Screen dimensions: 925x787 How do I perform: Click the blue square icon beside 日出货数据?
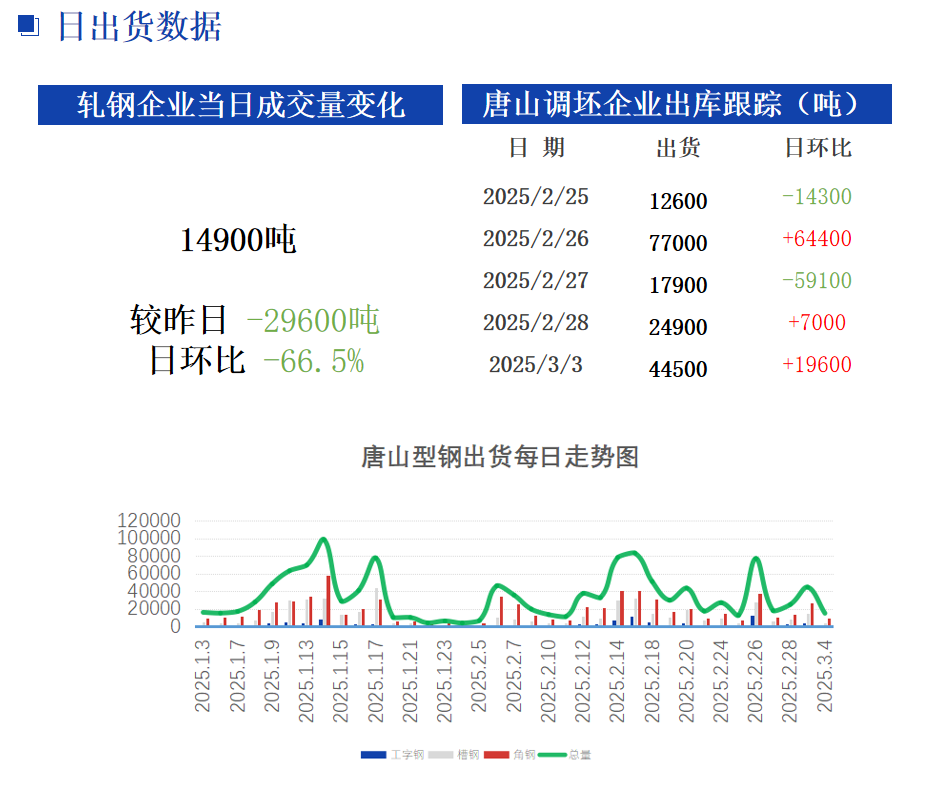pos(29,26)
